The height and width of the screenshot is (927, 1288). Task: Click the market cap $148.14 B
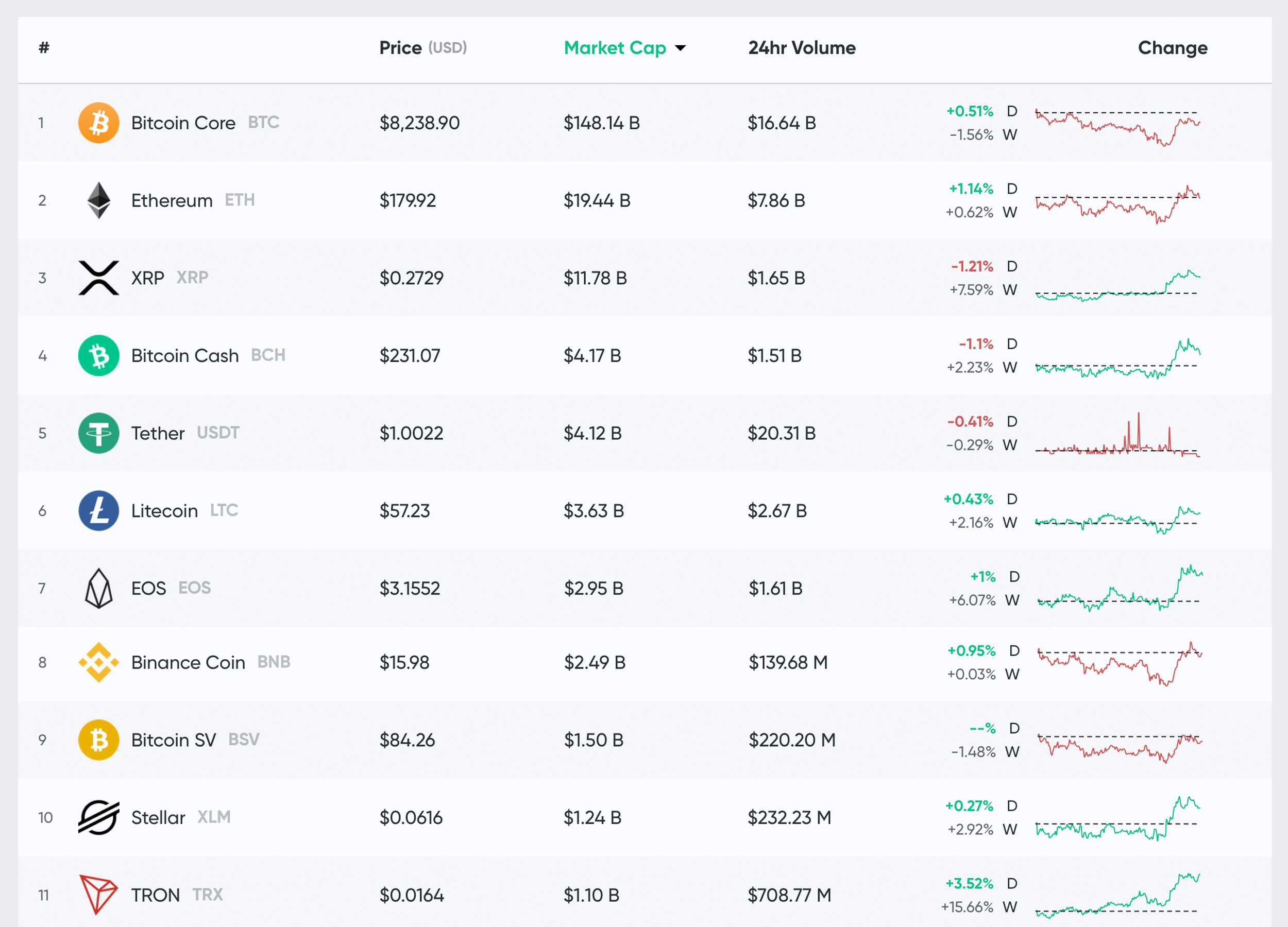click(602, 123)
